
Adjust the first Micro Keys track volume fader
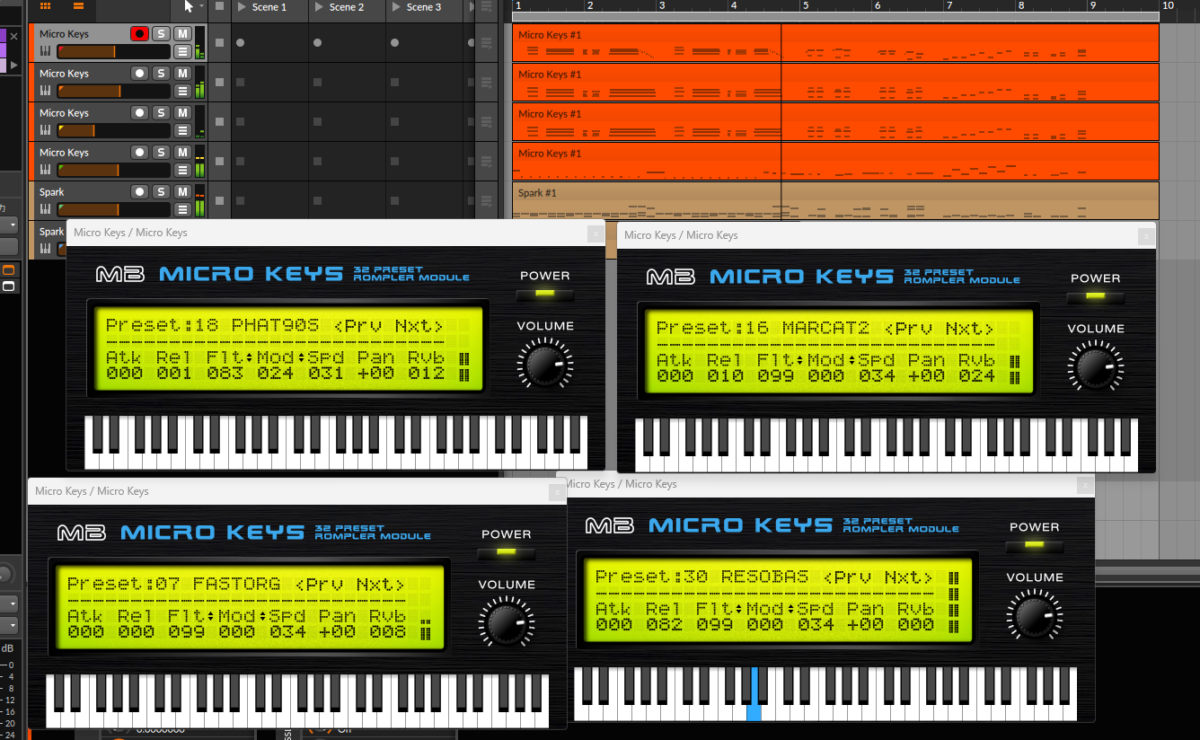[114, 51]
